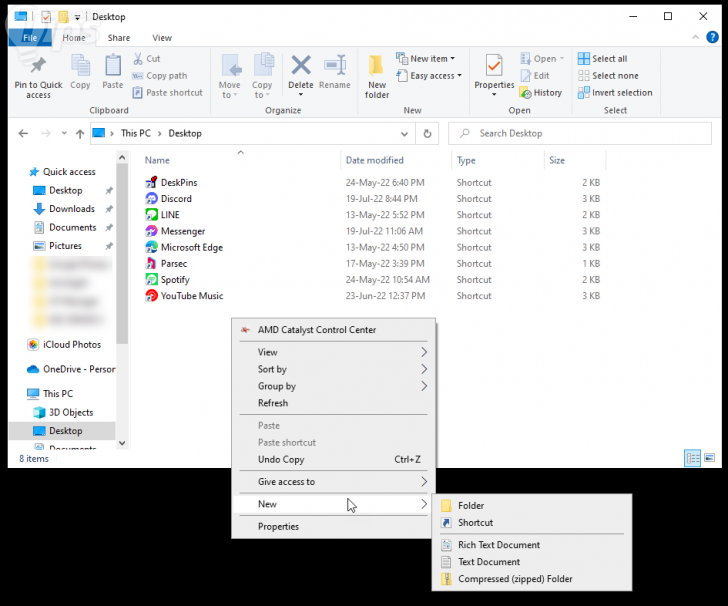Select the Discord shortcut
728x606 pixels.
coord(176,199)
